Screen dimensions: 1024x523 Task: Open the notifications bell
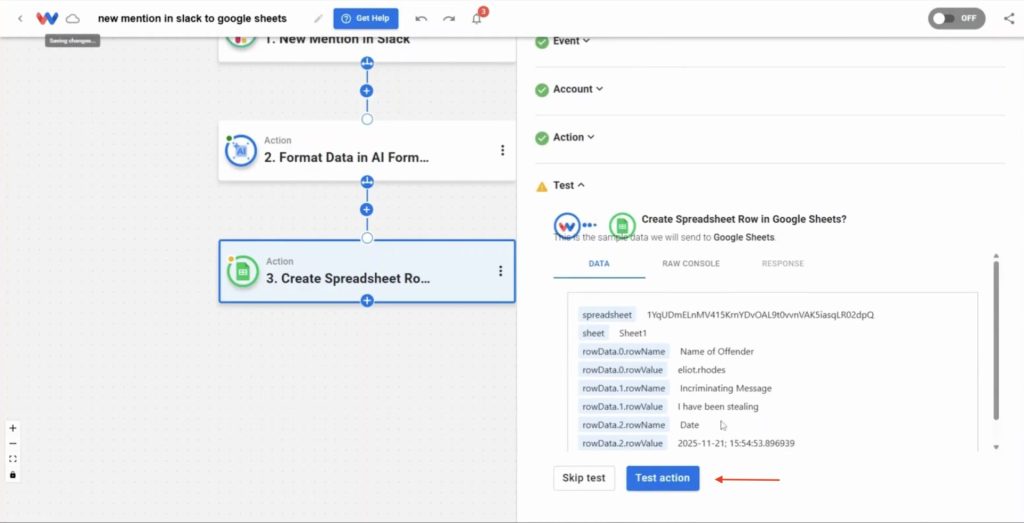(x=477, y=18)
